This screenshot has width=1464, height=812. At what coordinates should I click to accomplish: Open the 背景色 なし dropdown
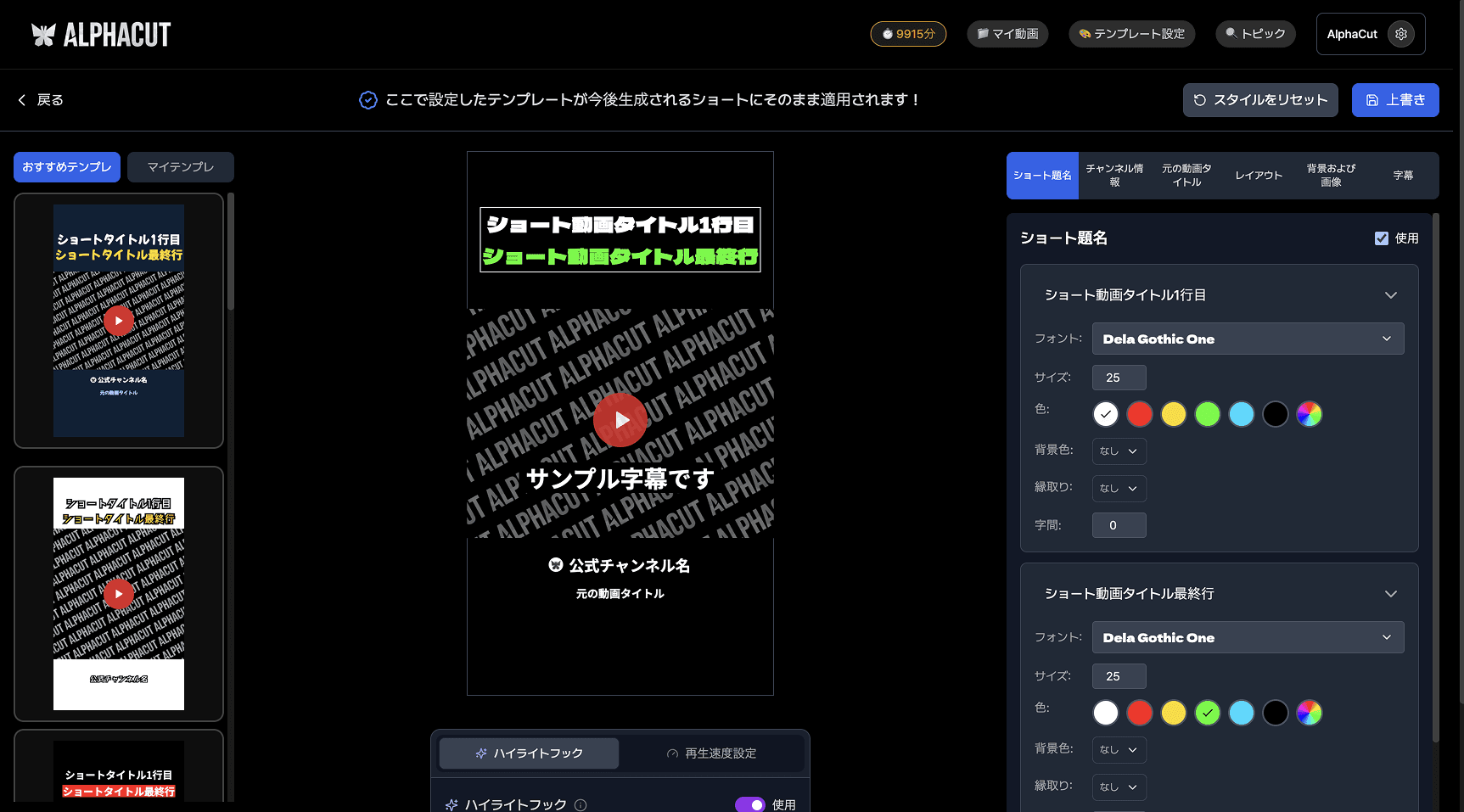point(1119,451)
